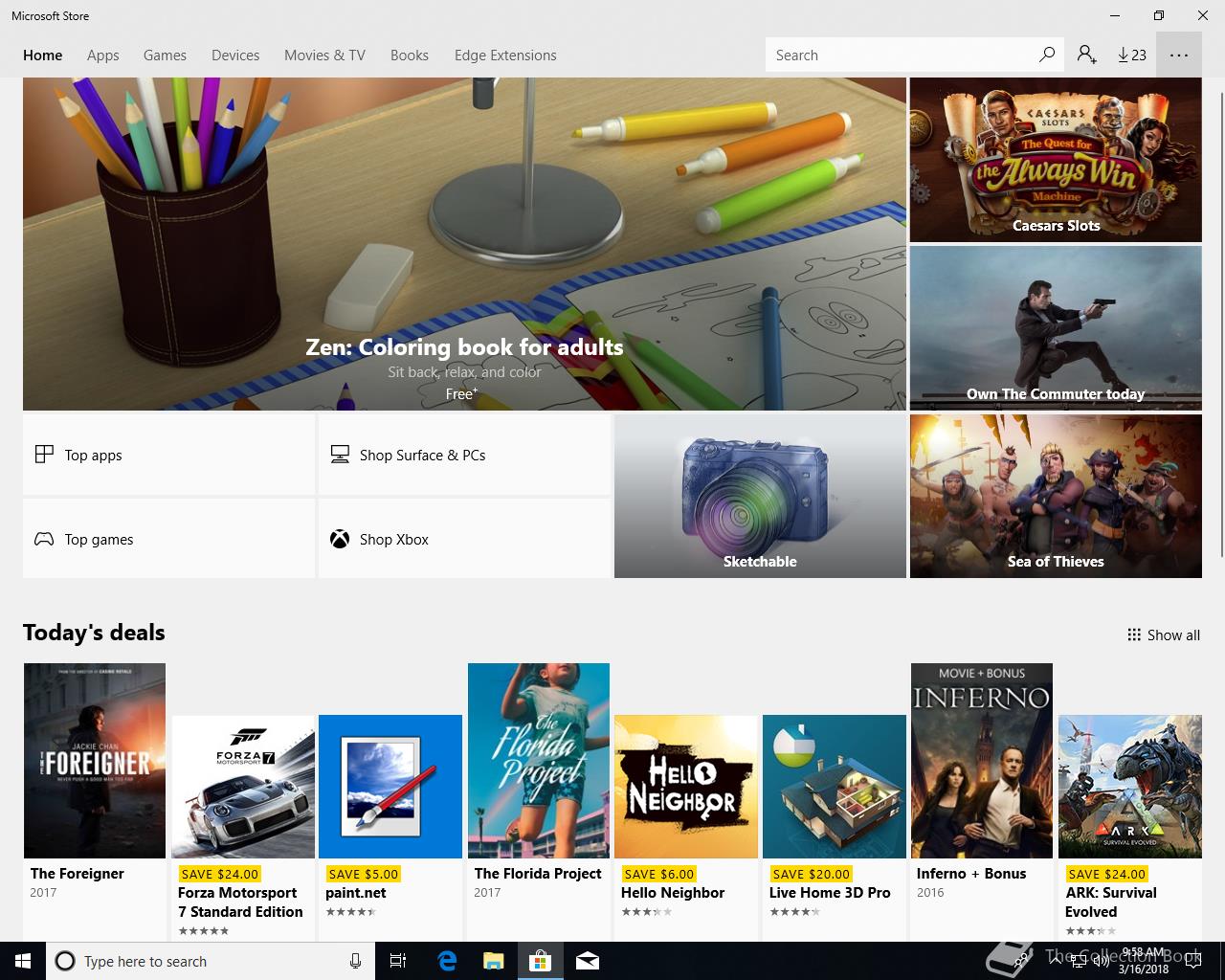Click The Florida Project title text
This screenshot has height=980, width=1225.
point(538,873)
